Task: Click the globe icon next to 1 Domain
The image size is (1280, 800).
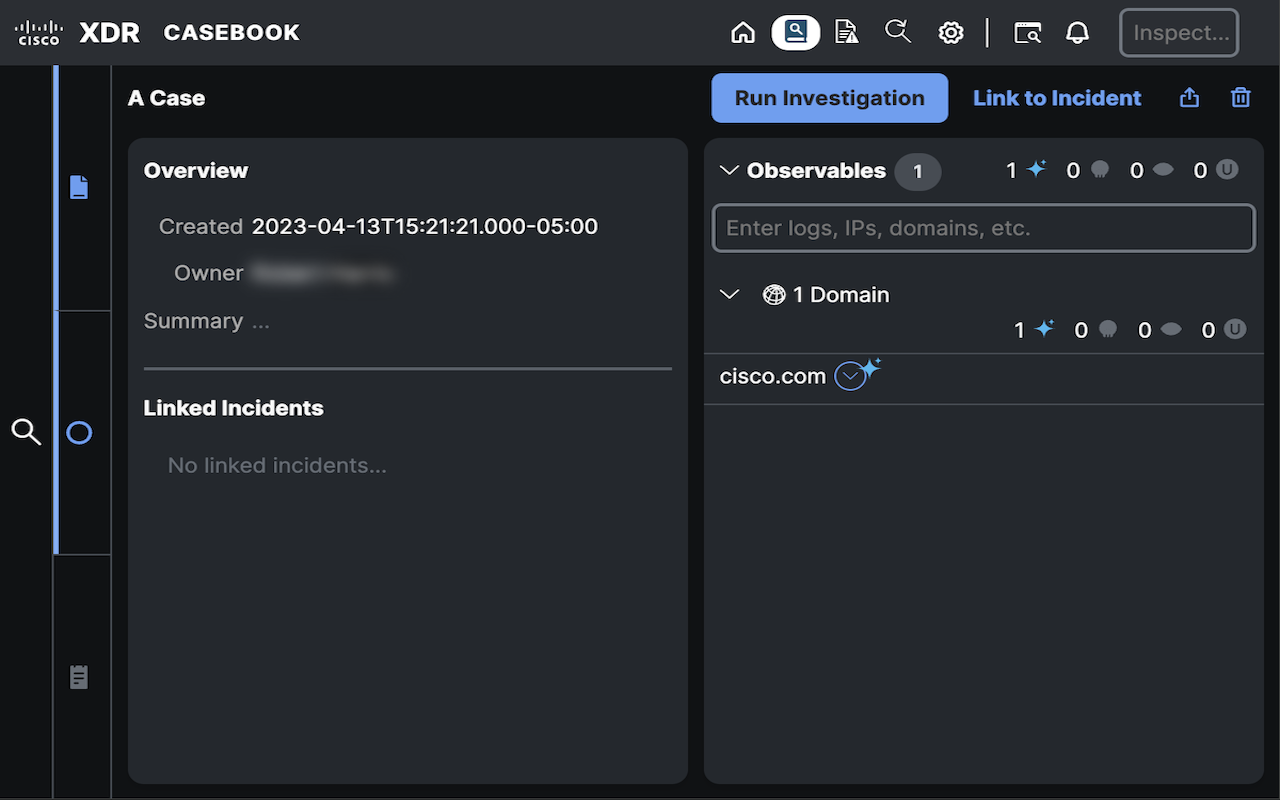Action: 774,295
